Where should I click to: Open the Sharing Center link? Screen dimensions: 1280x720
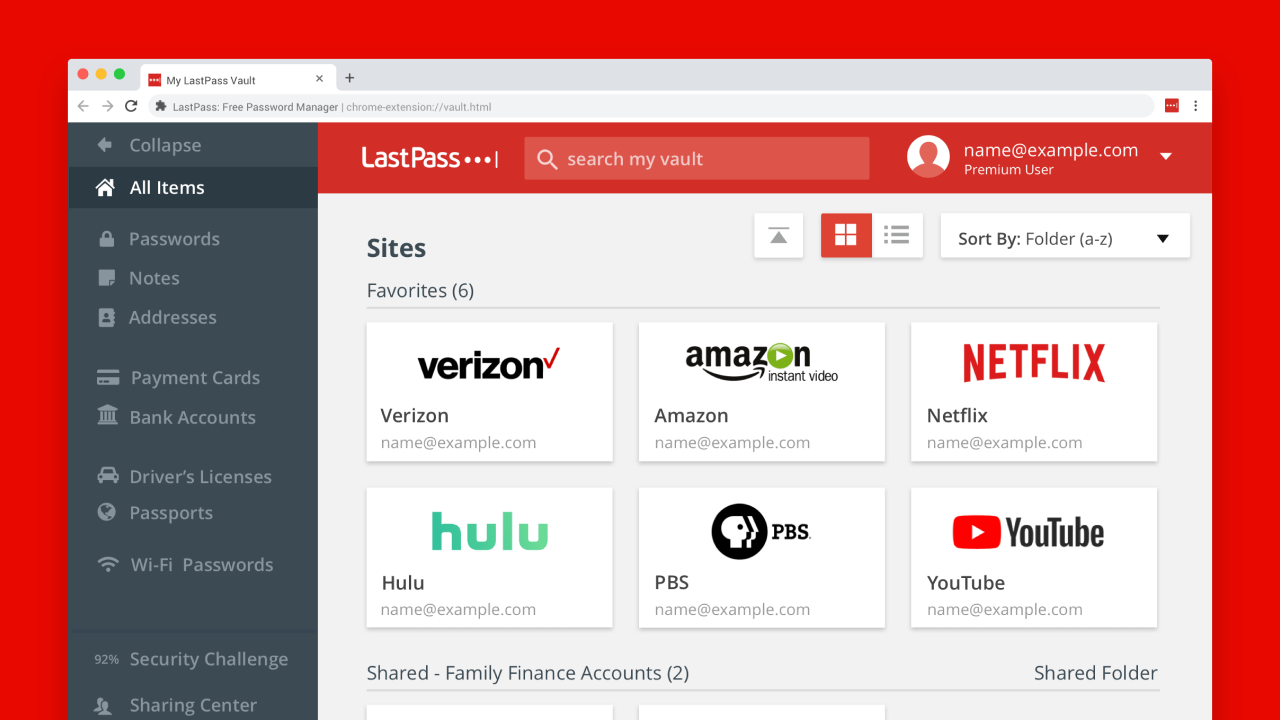193,706
